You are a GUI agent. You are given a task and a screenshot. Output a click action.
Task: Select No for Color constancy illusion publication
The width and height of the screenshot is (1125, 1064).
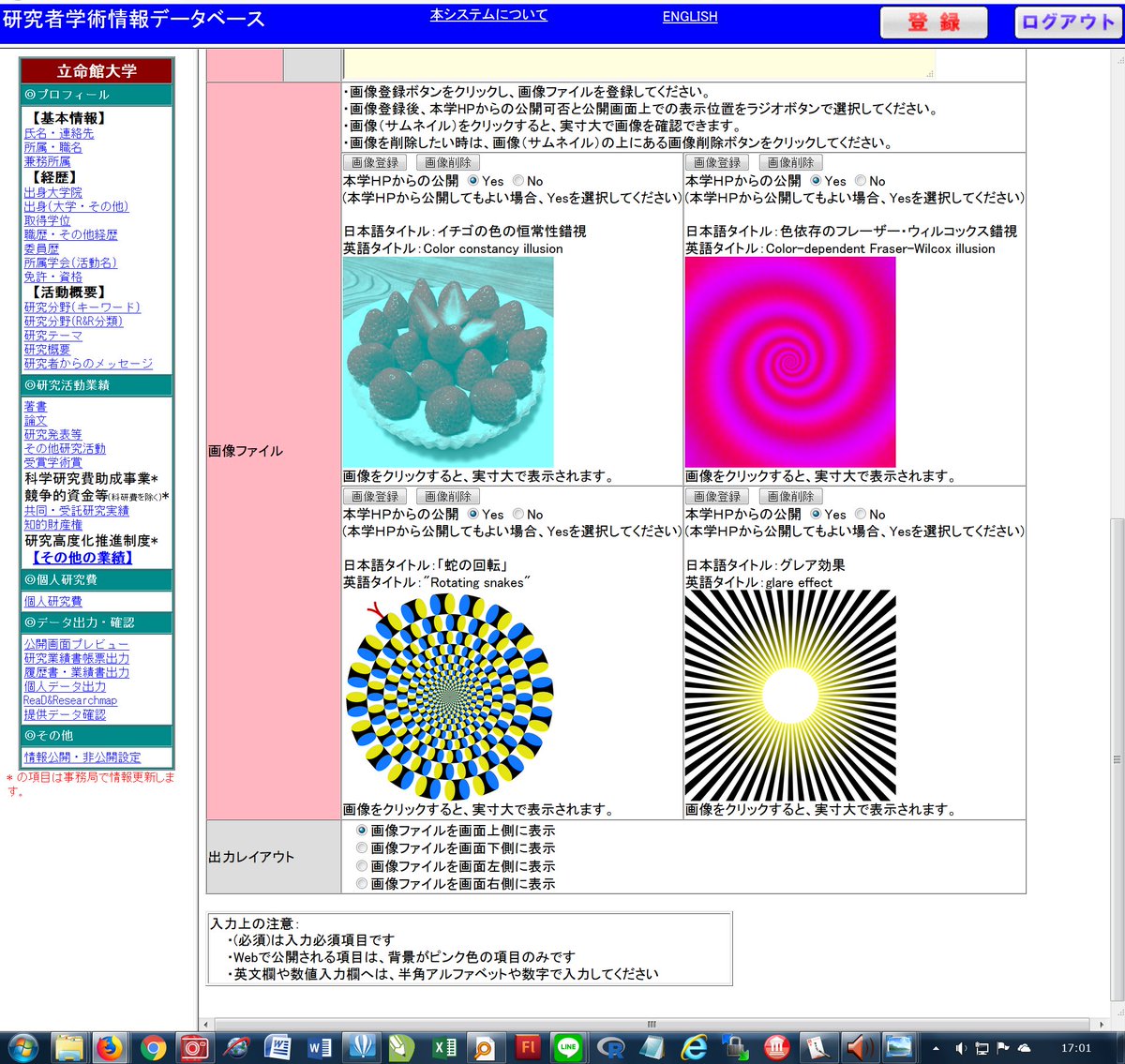[517, 180]
